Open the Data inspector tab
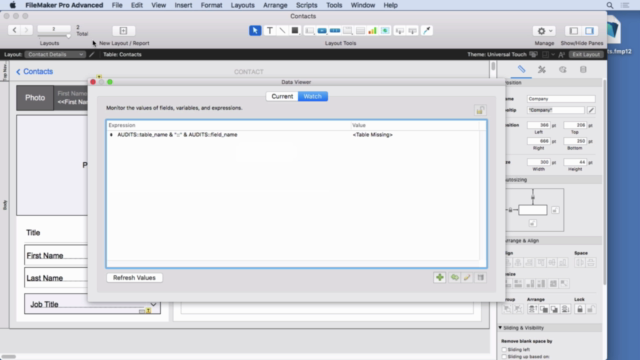The width and height of the screenshot is (640, 360). (583, 69)
